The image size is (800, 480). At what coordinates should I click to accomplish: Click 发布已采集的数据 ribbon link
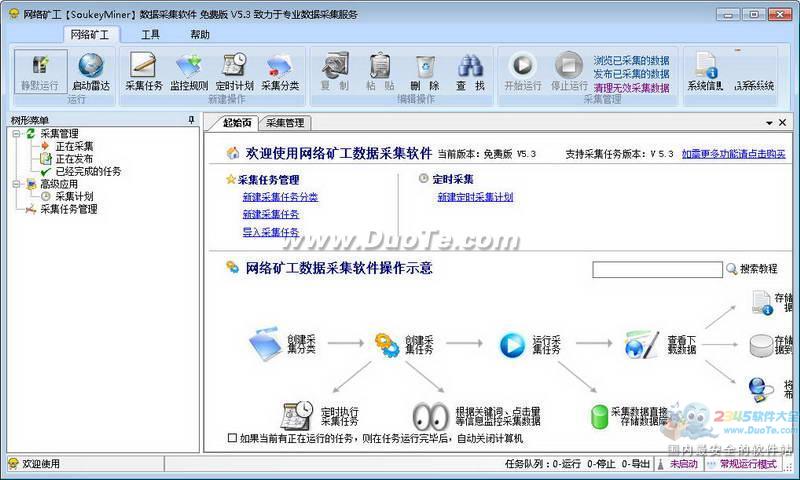[631, 74]
